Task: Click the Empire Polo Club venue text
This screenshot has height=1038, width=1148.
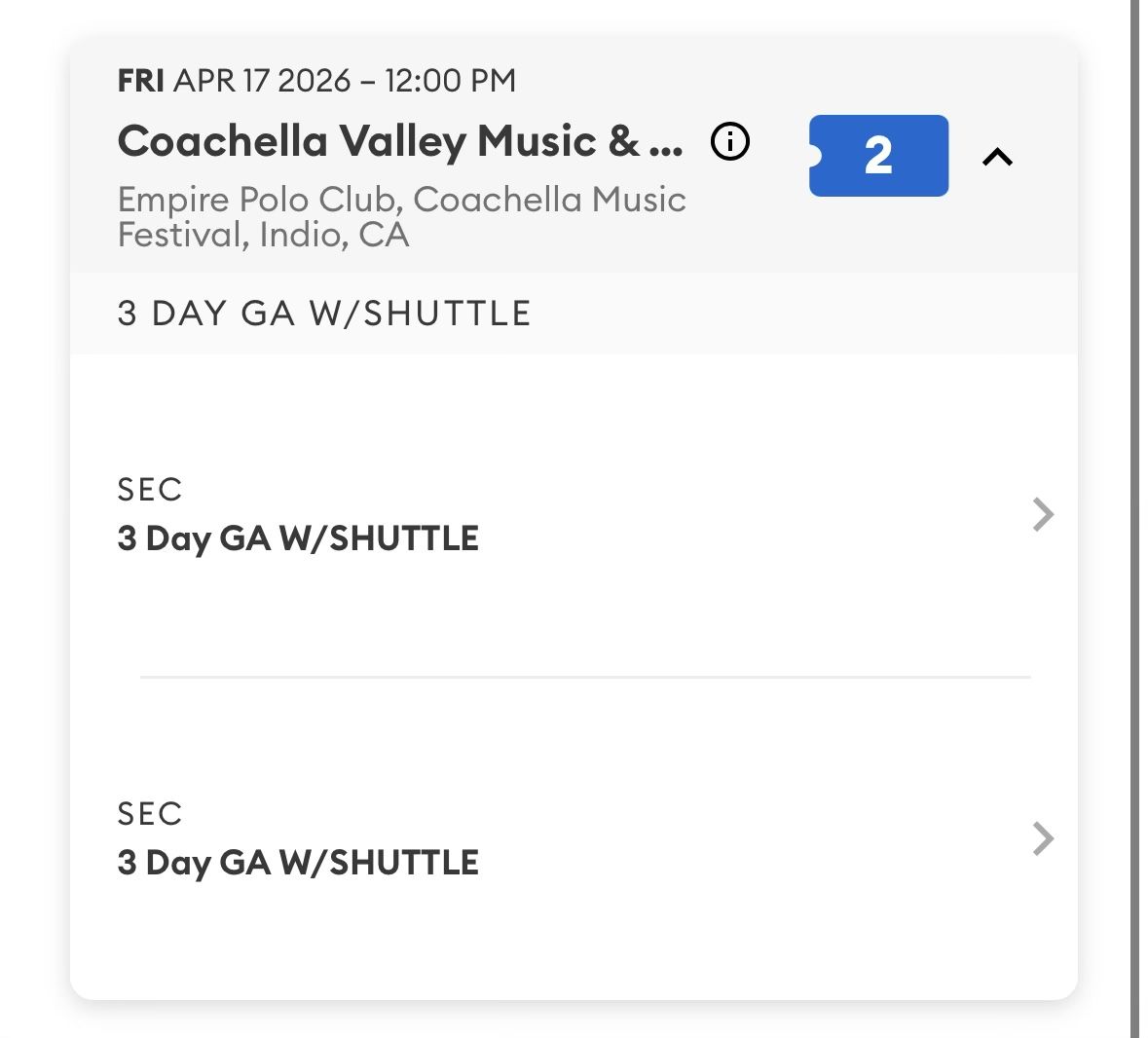Action: pyautogui.click(x=258, y=200)
